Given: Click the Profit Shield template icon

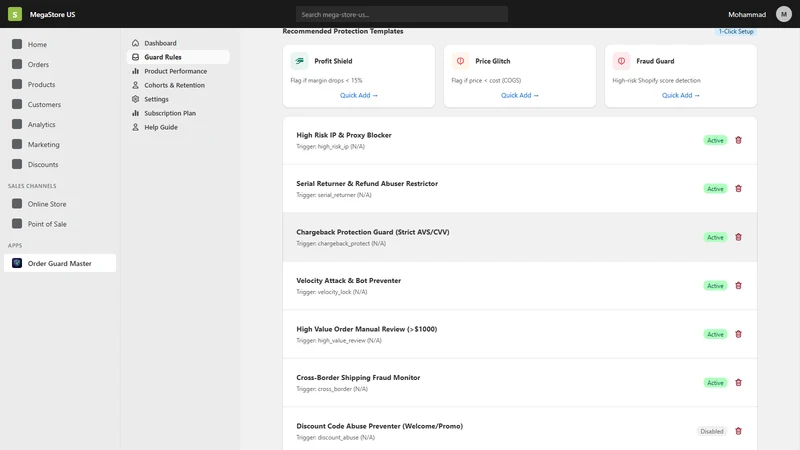Looking at the screenshot, I should 299,61.
